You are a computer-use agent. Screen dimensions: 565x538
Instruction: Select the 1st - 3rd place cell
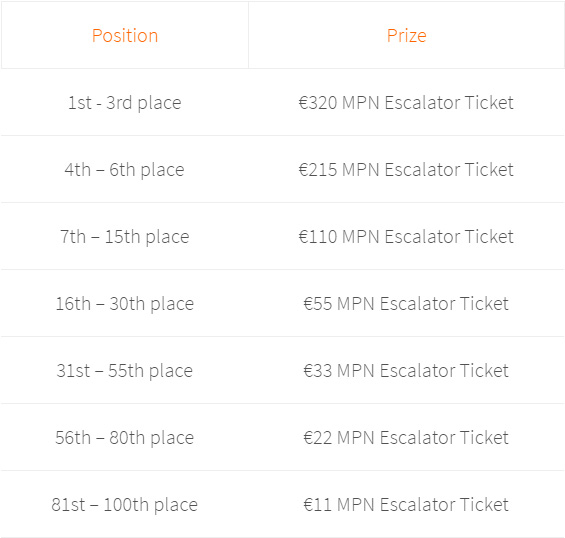click(x=125, y=102)
